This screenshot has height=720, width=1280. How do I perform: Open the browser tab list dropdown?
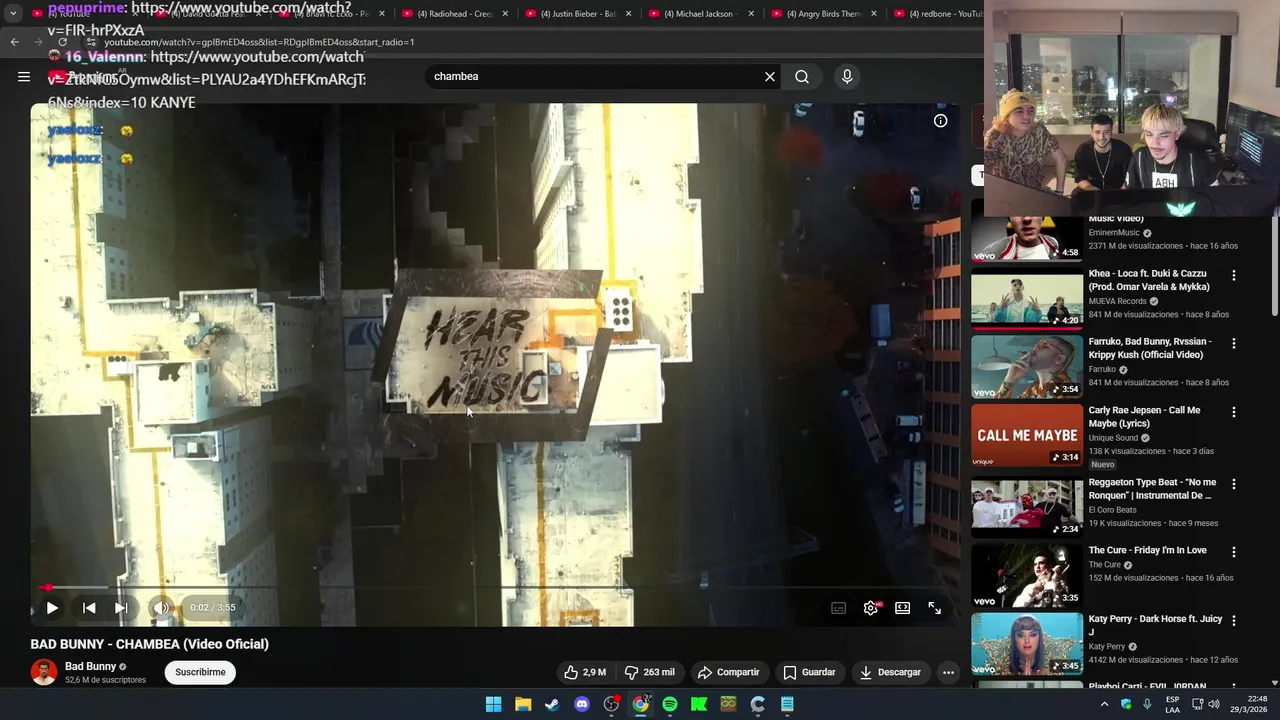click(x=13, y=14)
